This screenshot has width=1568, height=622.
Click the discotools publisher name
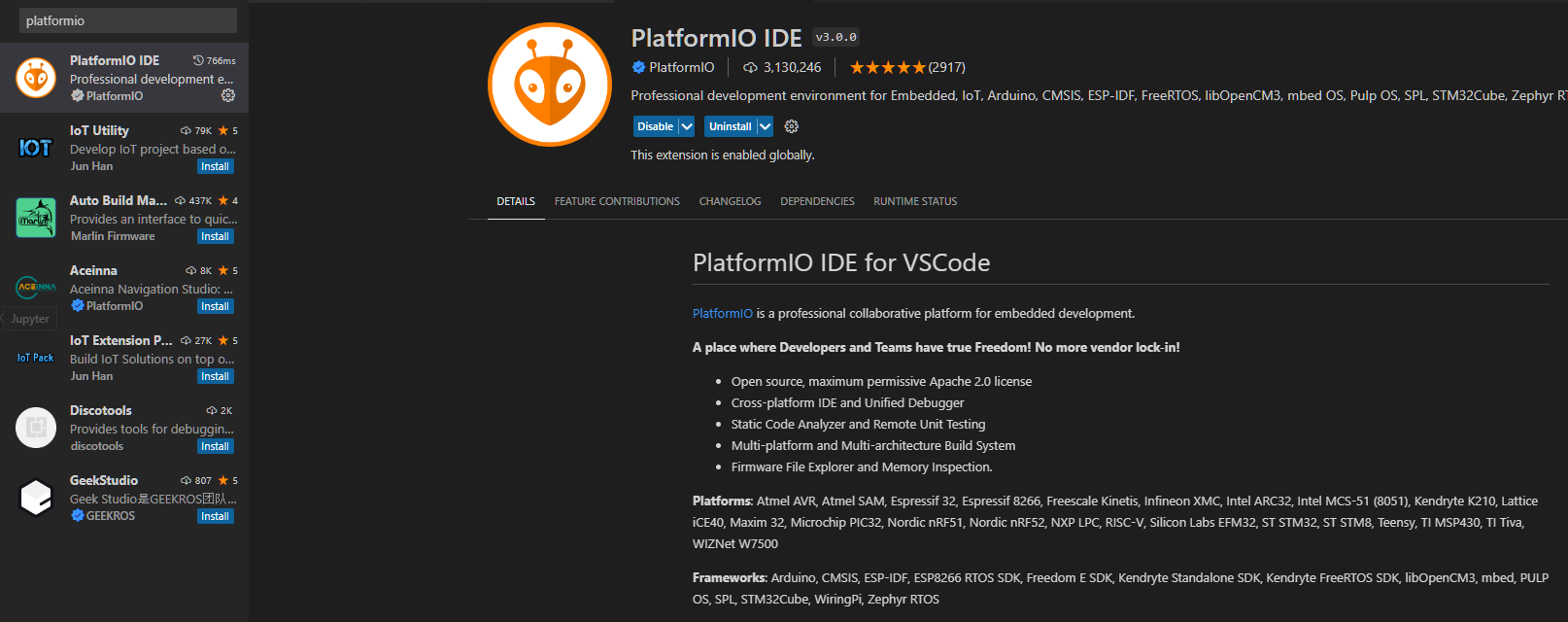(97, 446)
